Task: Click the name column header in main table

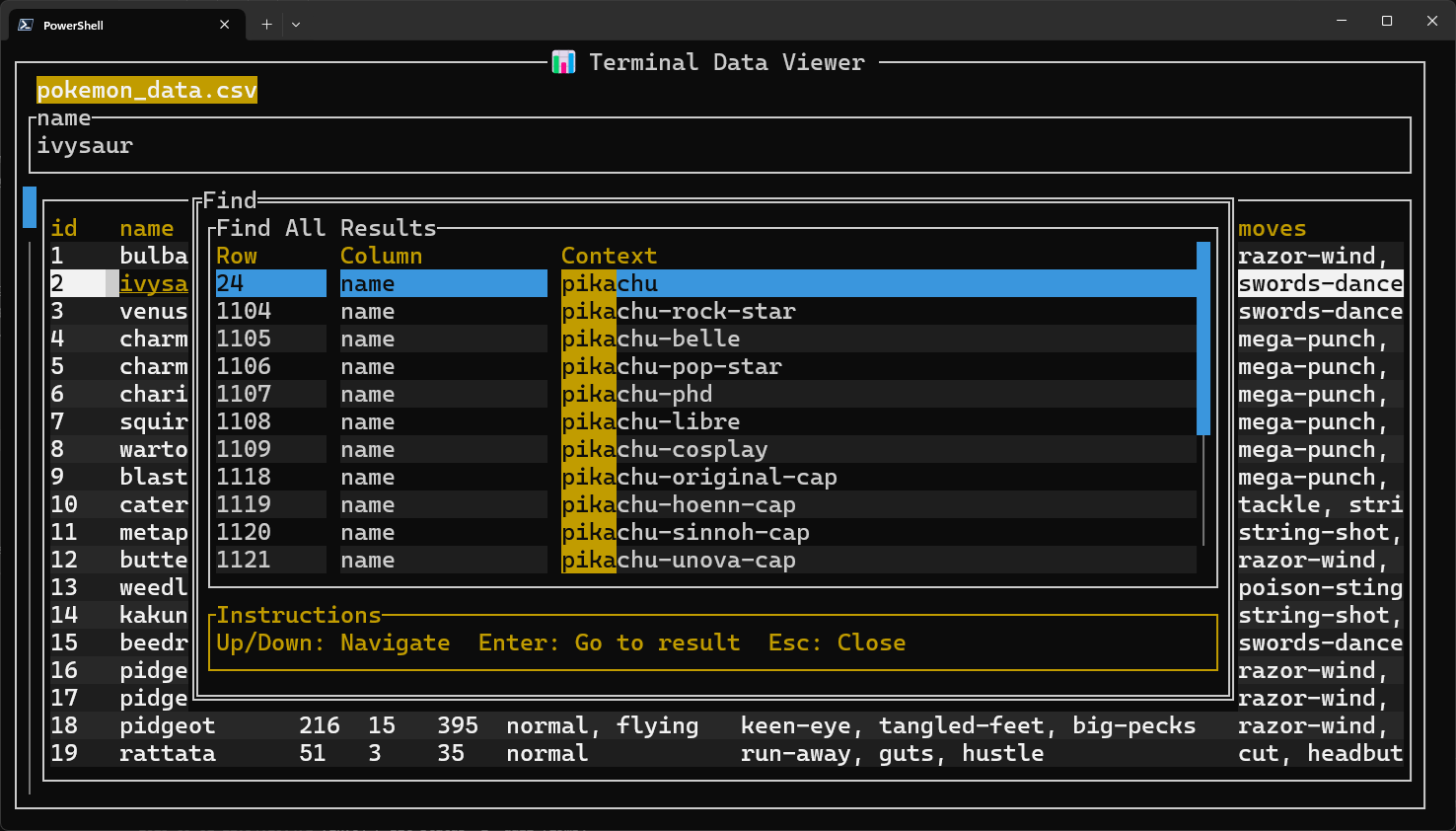Action: tap(147, 228)
